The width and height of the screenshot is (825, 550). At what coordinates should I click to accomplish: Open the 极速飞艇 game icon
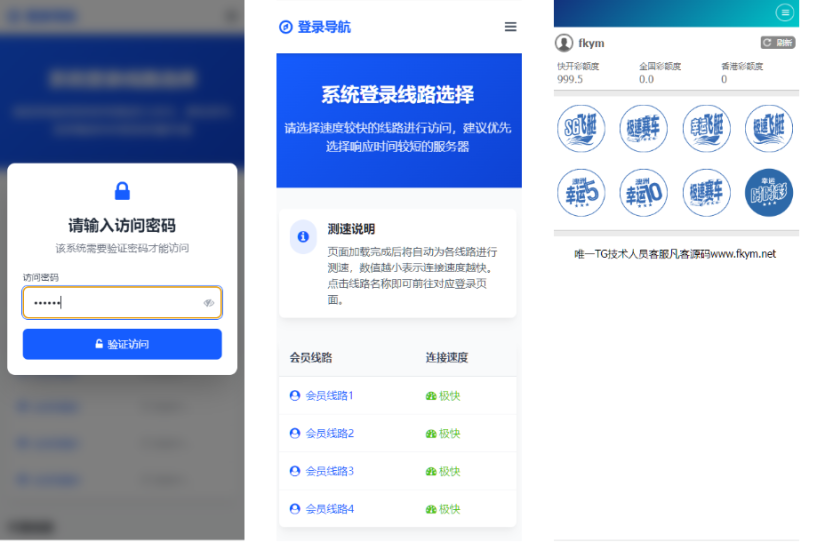coord(769,128)
